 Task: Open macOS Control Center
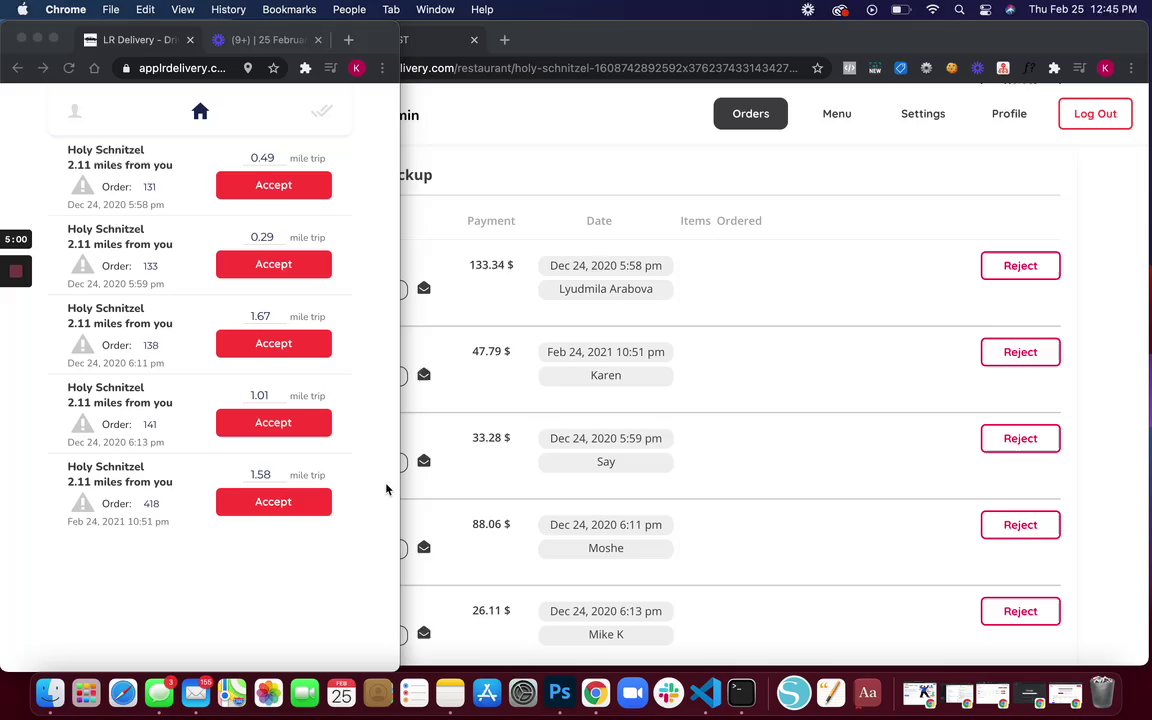[x=985, y=10]
